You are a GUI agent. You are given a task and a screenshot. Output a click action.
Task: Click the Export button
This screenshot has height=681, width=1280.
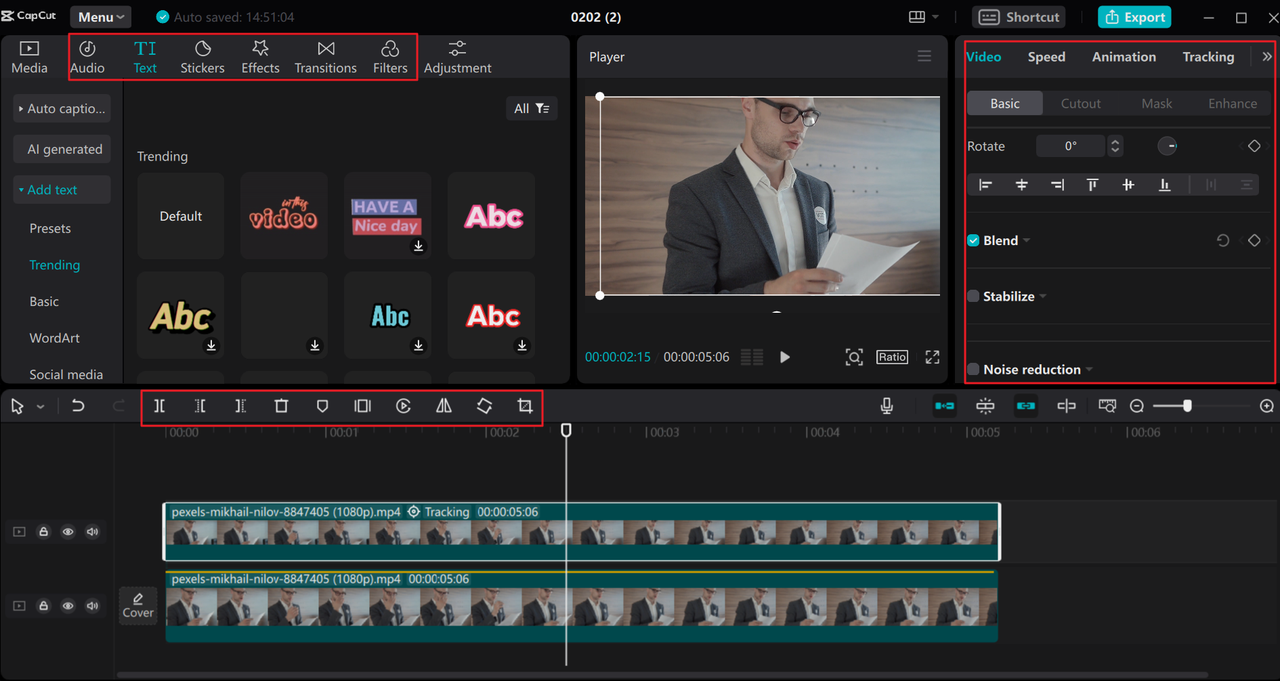click(1134, 17)
